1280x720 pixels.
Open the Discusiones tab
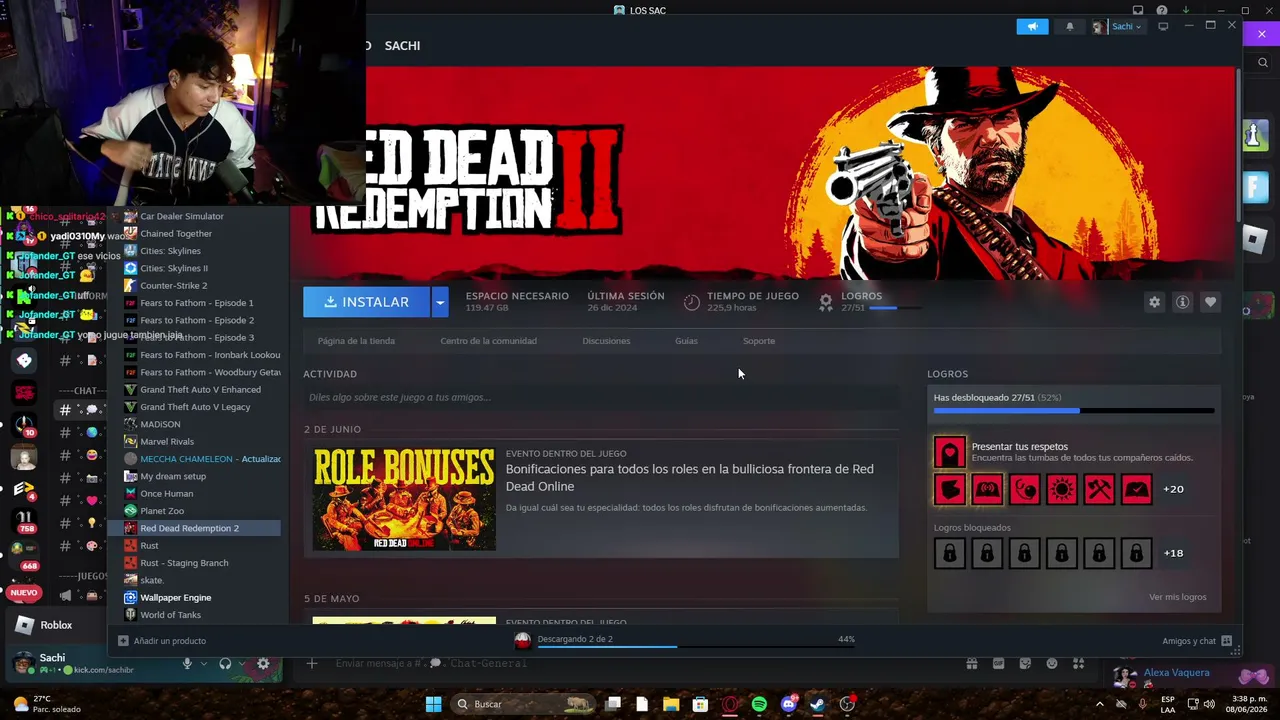tap(606, 341)
